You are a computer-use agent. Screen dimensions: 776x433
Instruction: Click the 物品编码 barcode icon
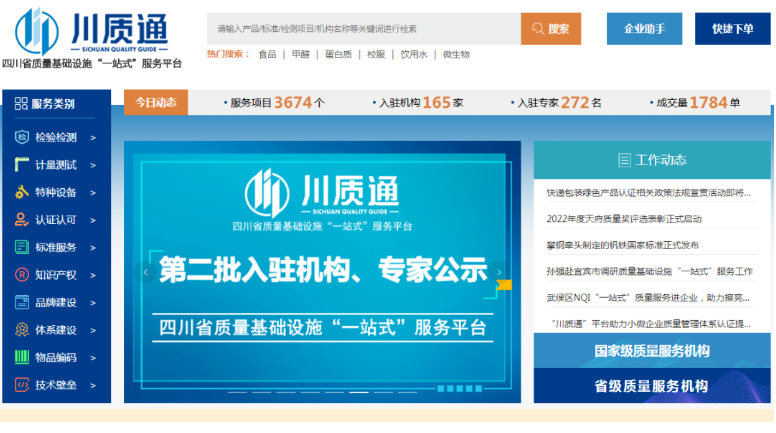click(21, 357)
